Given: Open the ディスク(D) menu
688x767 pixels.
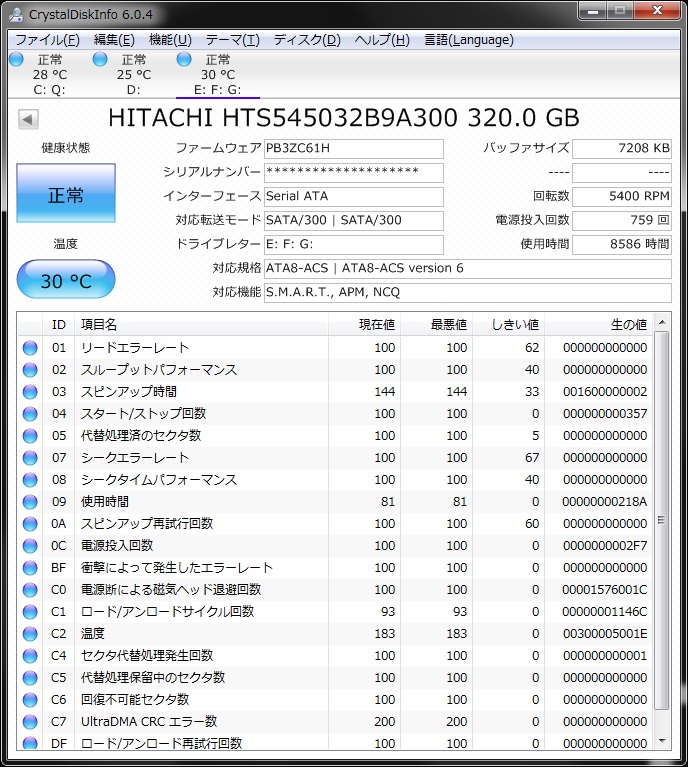Looking at the screenshot, I should (x=307, y=40).
